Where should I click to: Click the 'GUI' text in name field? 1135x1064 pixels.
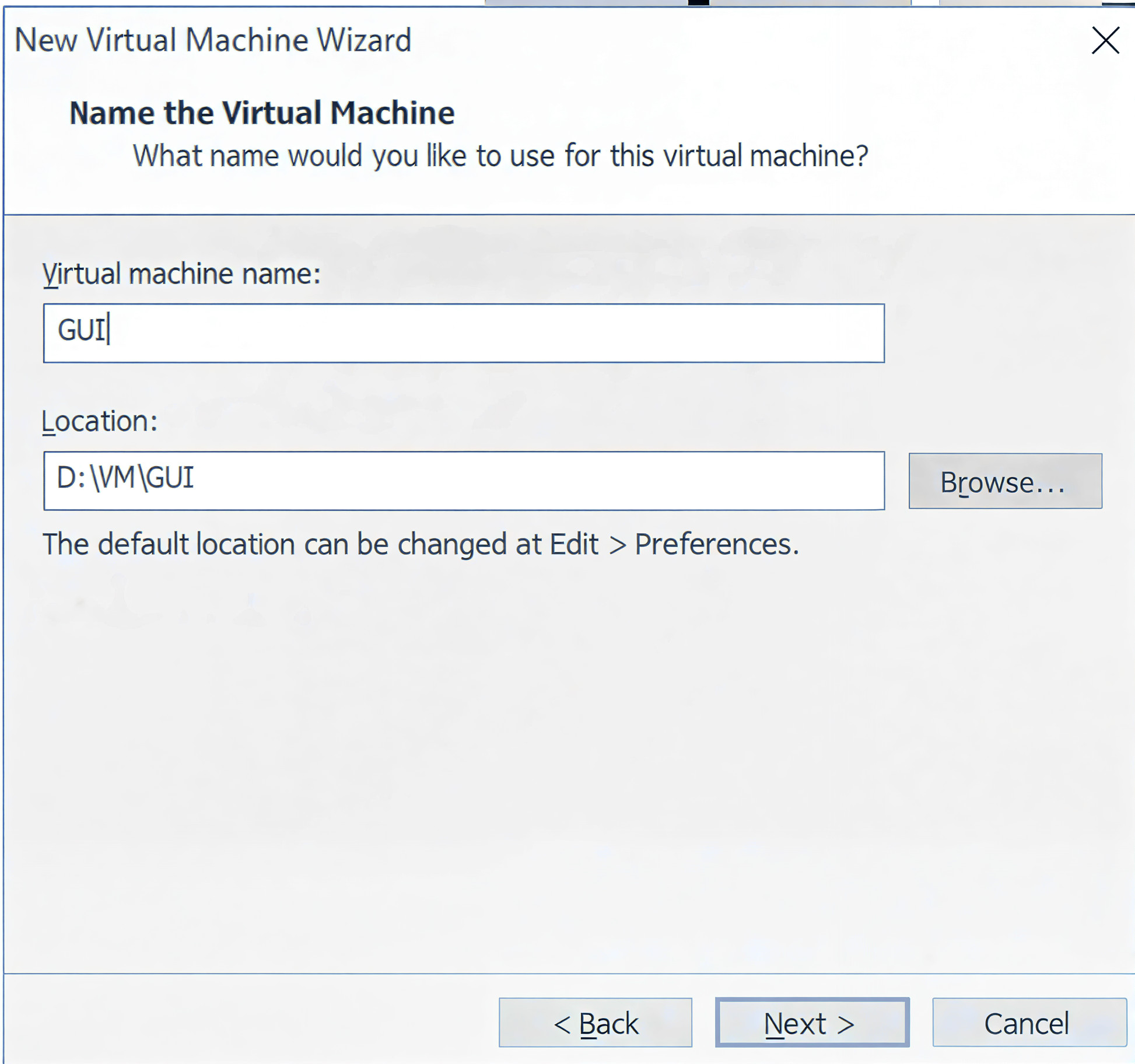pyautogui.click(x=81, y=330)
